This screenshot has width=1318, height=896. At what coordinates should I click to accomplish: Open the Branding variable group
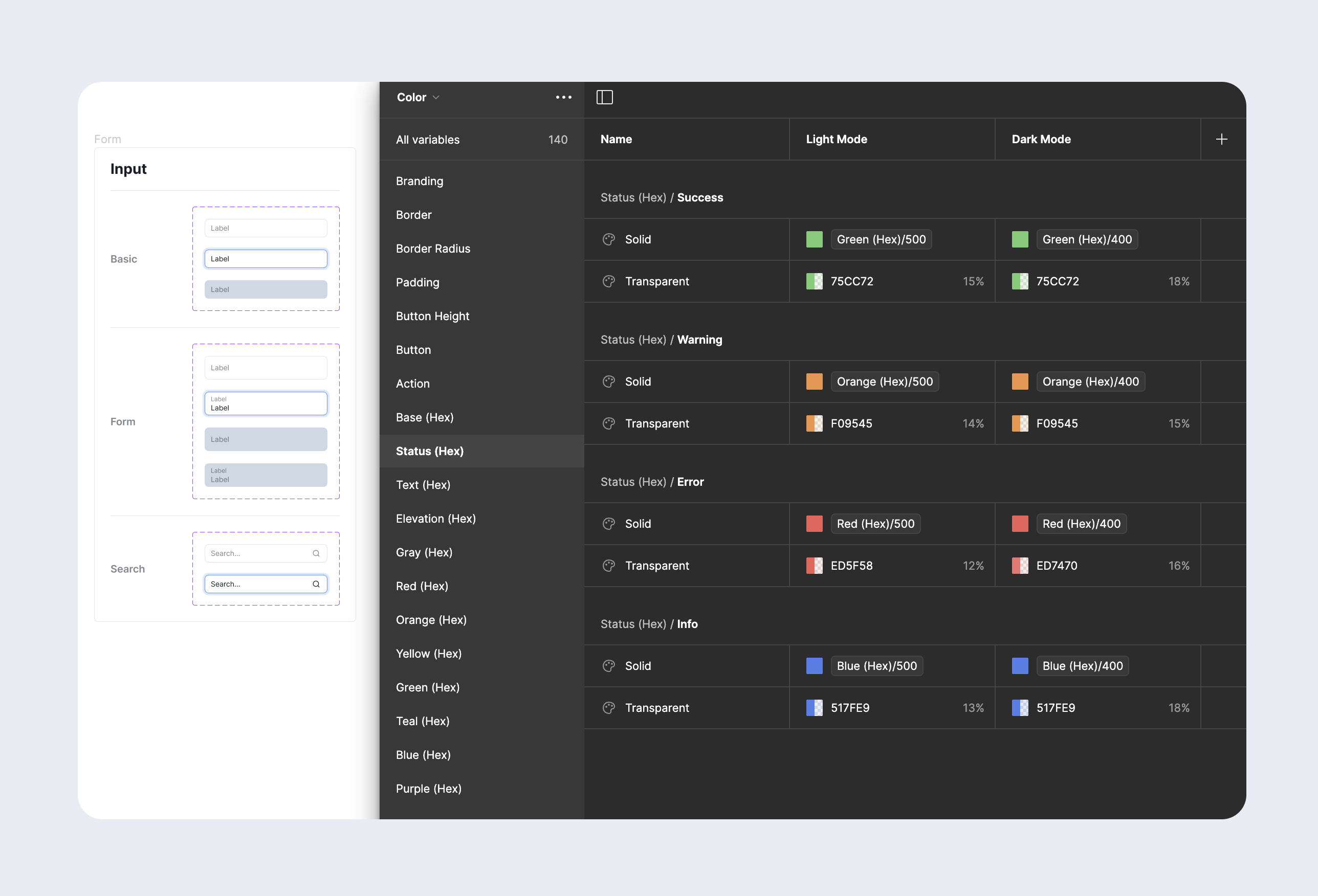pyautogui.click(x=419, y=182)
